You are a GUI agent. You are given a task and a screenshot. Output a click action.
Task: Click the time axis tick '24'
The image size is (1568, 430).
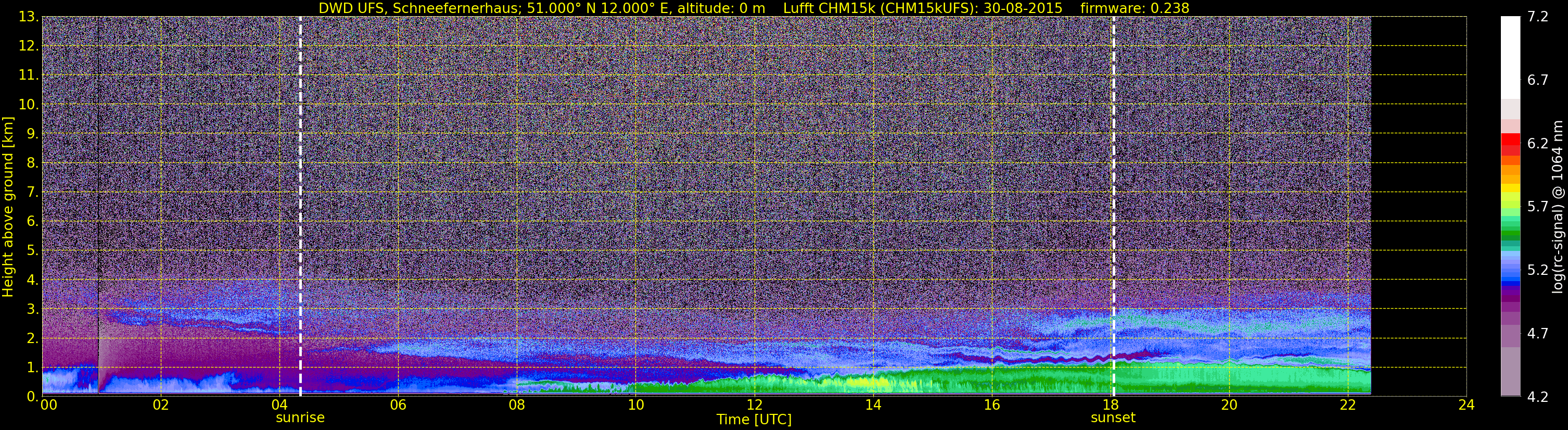1467,406
